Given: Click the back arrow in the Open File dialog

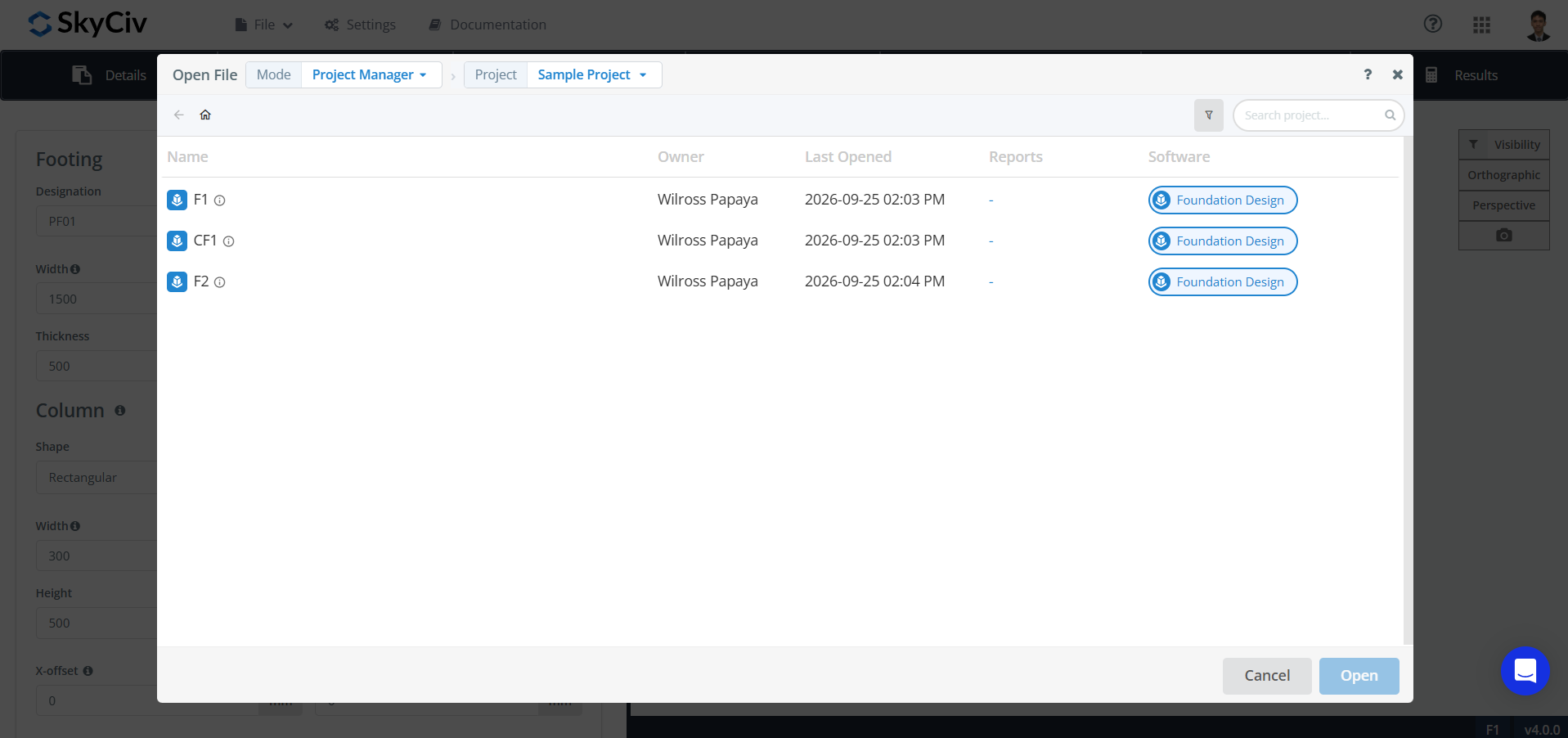Looking at the screenshot, I should (x=178, y=115).
